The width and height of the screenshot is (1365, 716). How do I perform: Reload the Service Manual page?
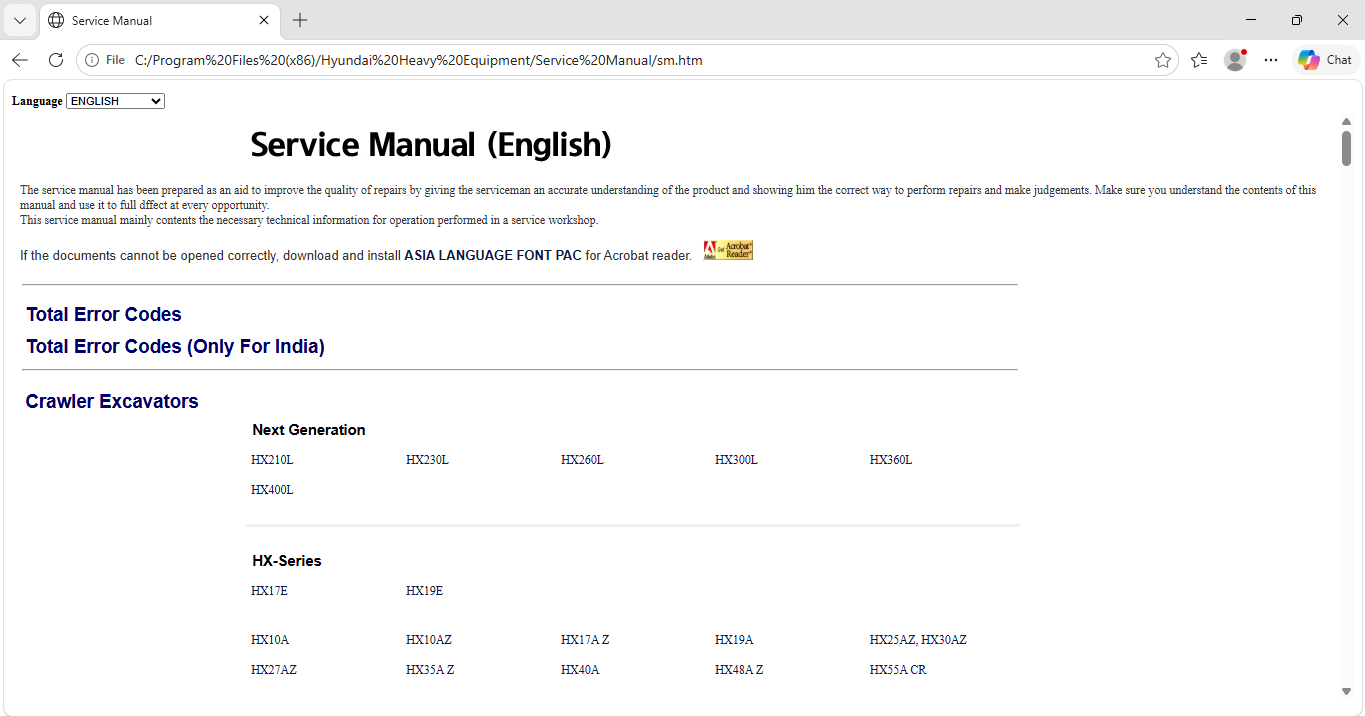(56, 60)
